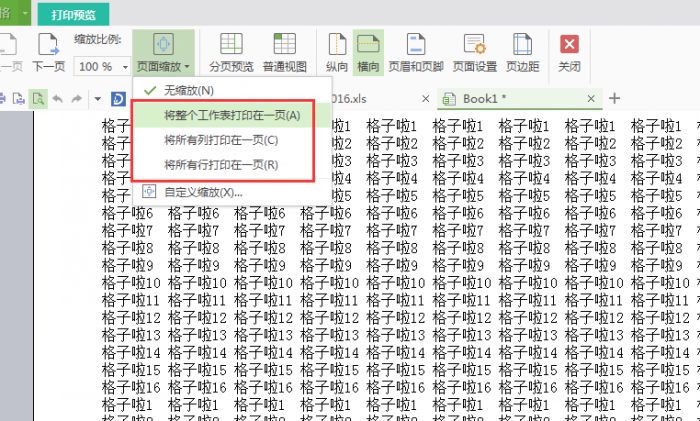Click the redo arrow icon
The image size is (700, 421).
point(77,99)
